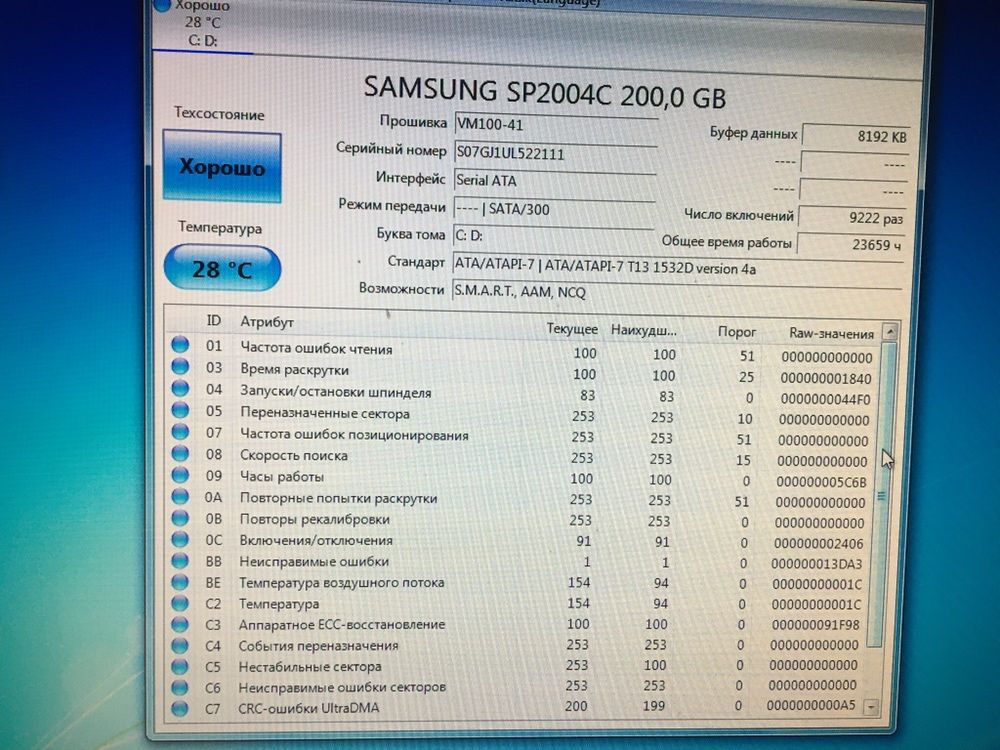Click the scroll down arrow of attribute list
1000x750 pixels.
point(871,706)
